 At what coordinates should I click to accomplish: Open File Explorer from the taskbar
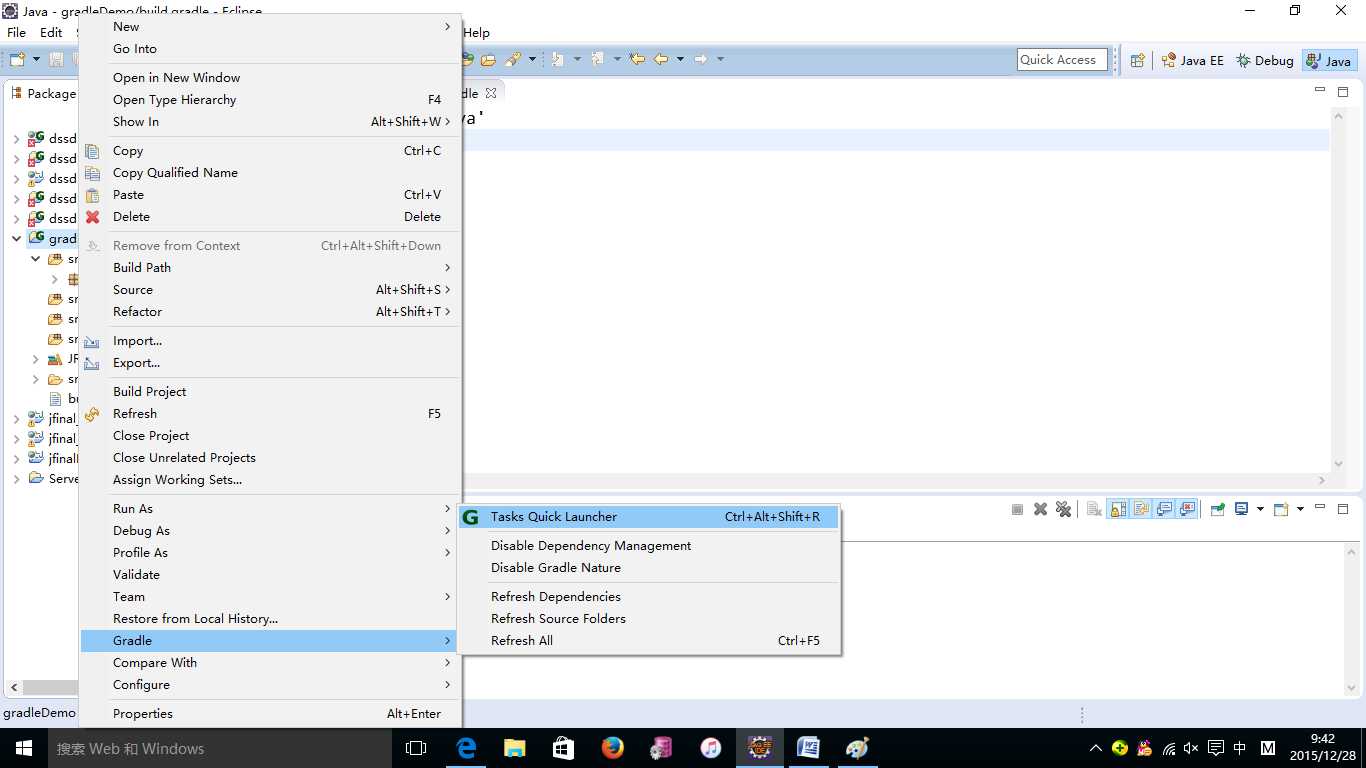tap(514, 747)
